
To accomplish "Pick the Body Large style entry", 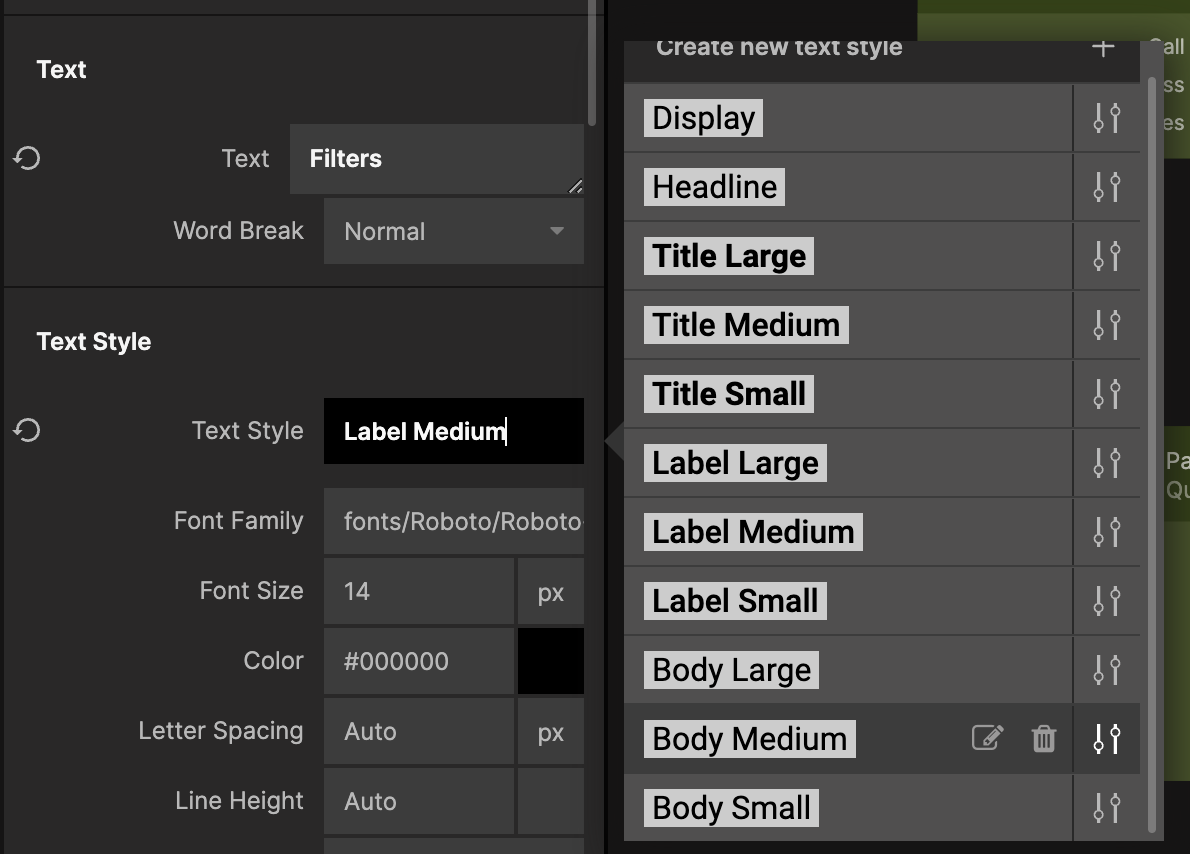I will click(x=731, y=670).
